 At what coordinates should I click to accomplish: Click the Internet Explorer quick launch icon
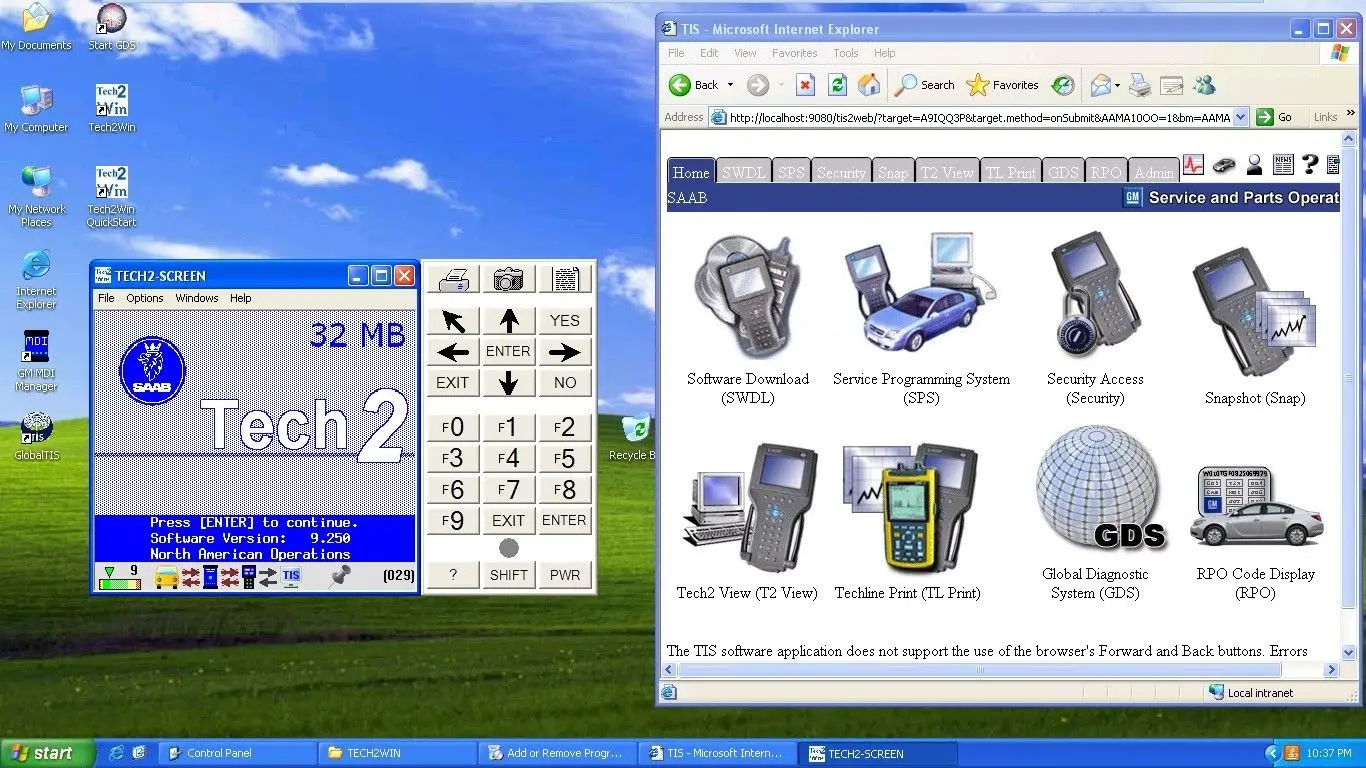116,753
